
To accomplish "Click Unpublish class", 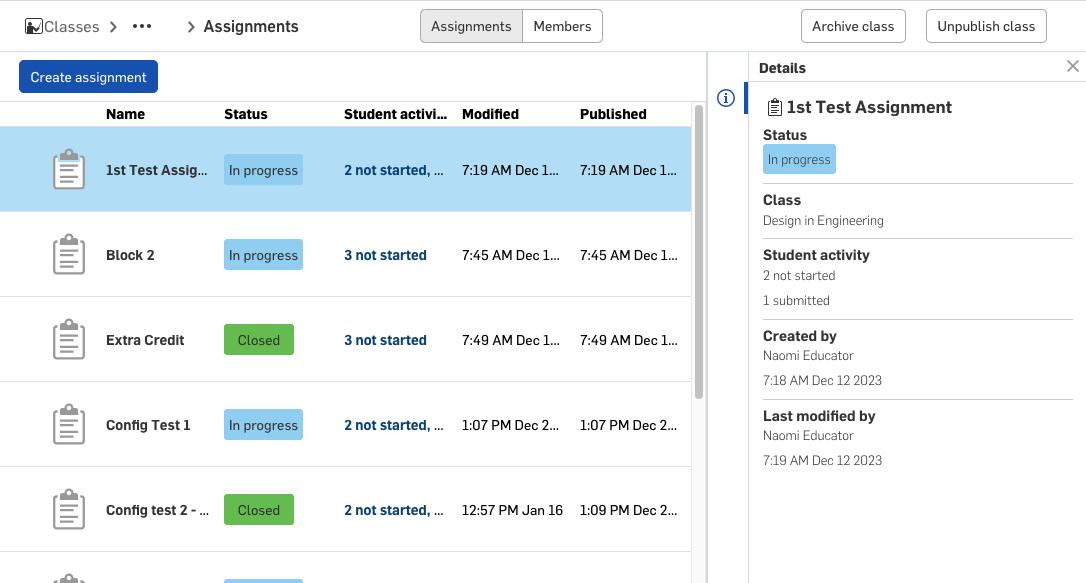I will (986, 26).
